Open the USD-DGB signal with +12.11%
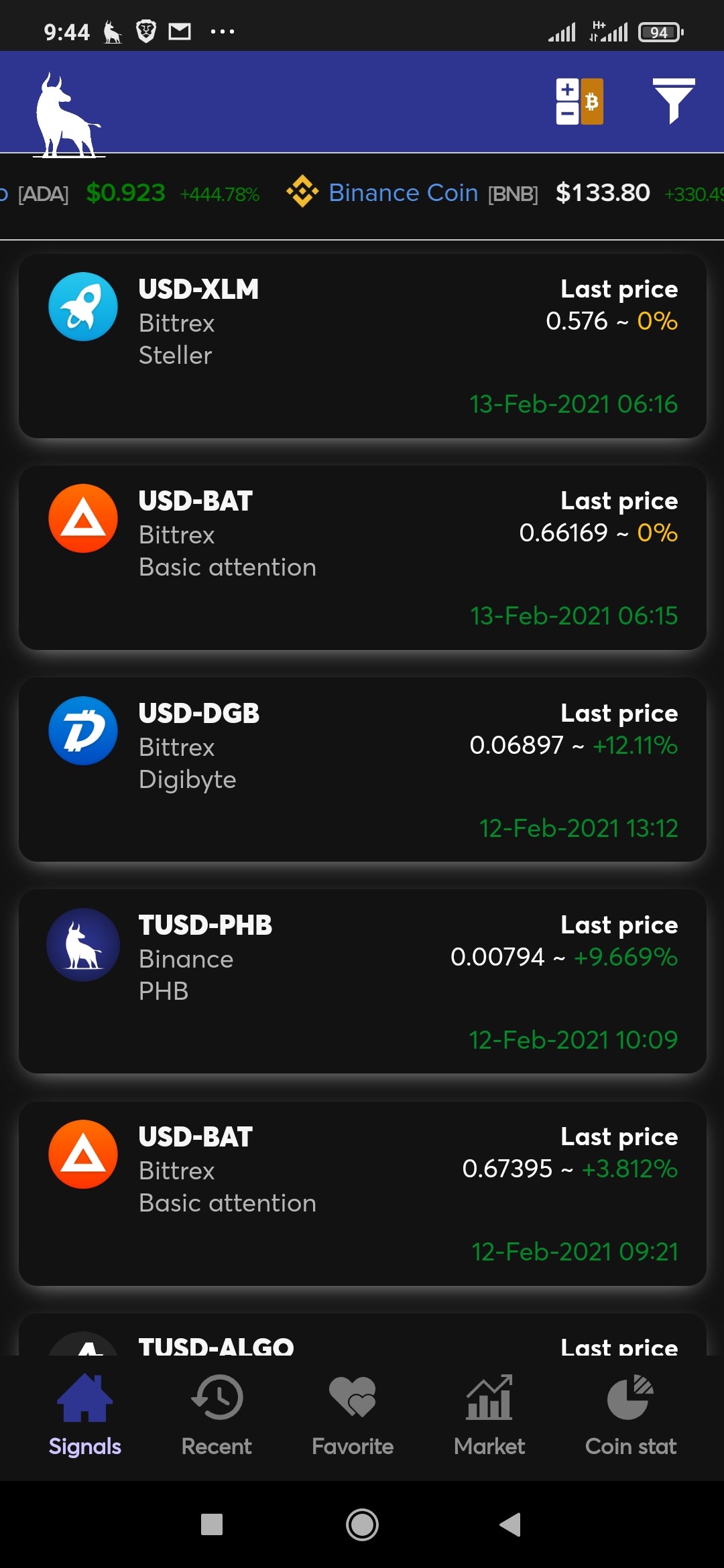This screenshot has width=724, height=1568. (362, 769)
